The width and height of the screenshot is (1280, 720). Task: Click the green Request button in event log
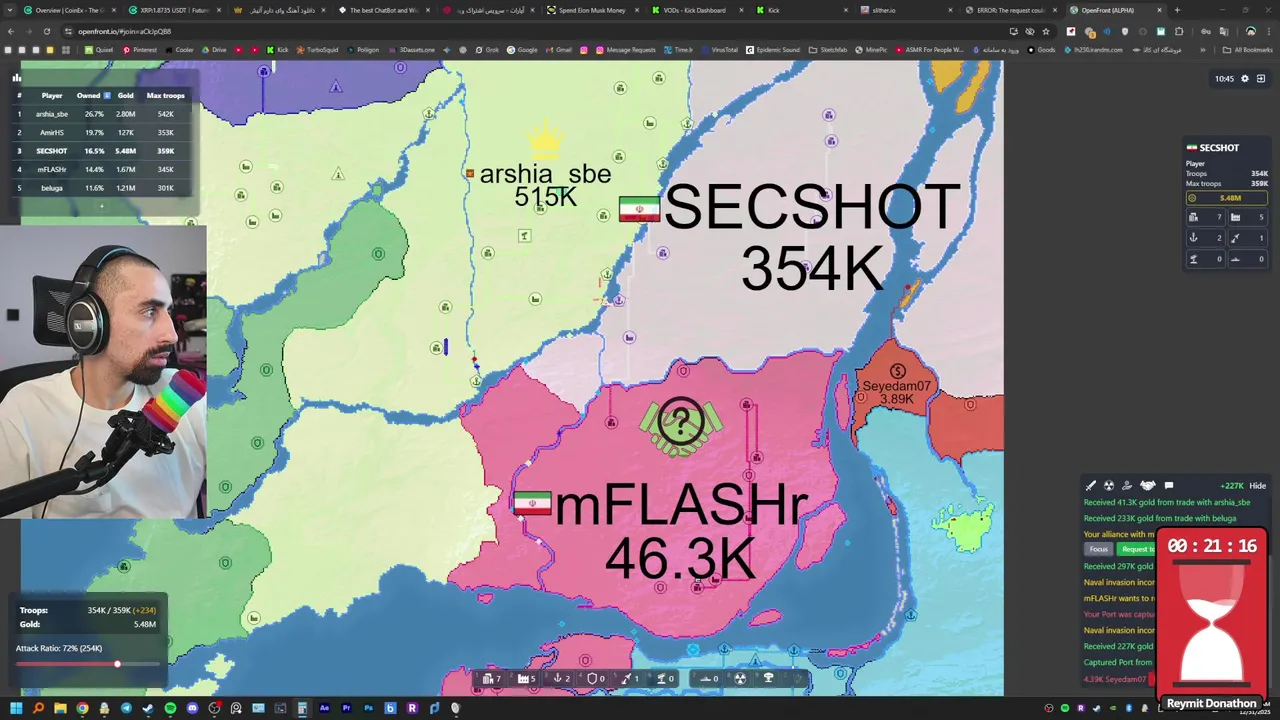(1137, 549)
